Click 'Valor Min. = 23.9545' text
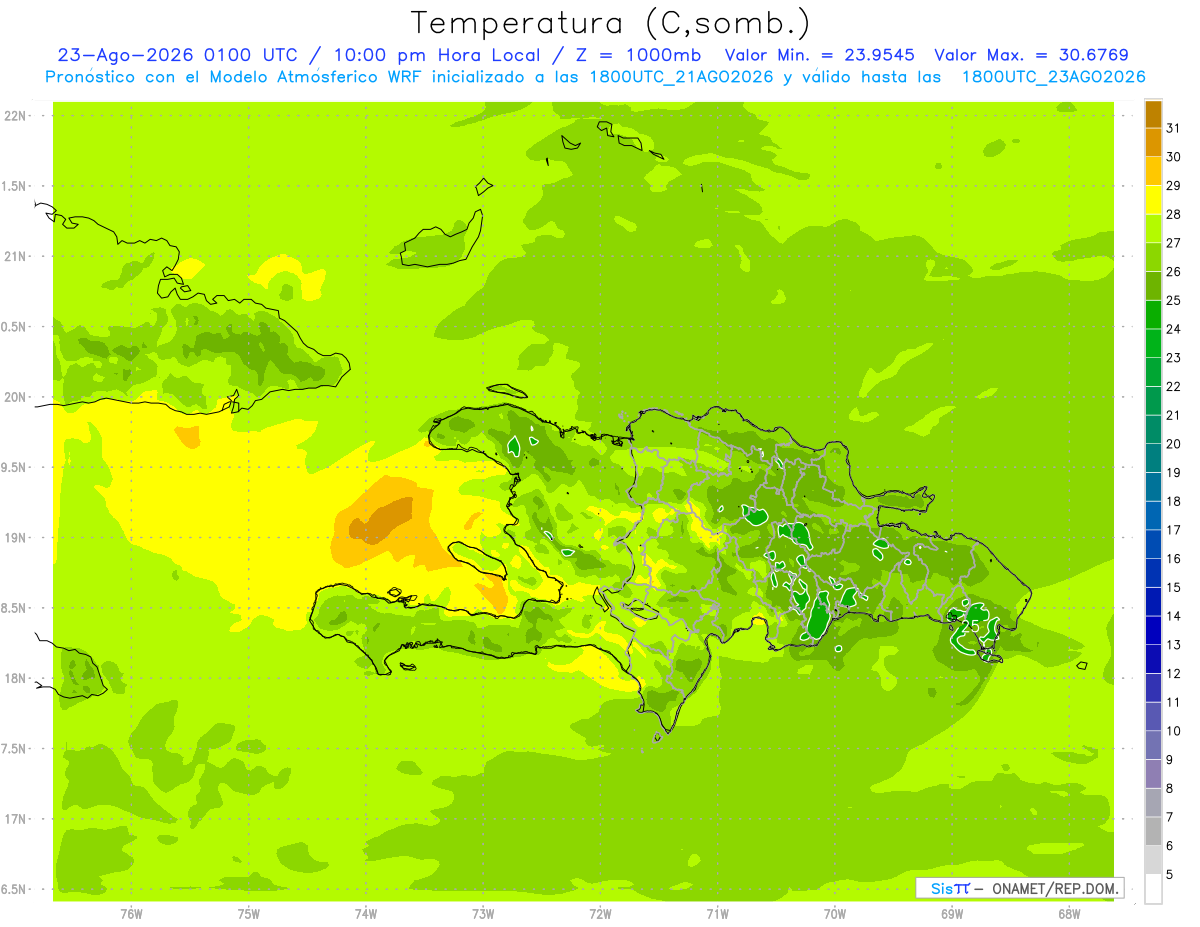 tap(818, 55)
